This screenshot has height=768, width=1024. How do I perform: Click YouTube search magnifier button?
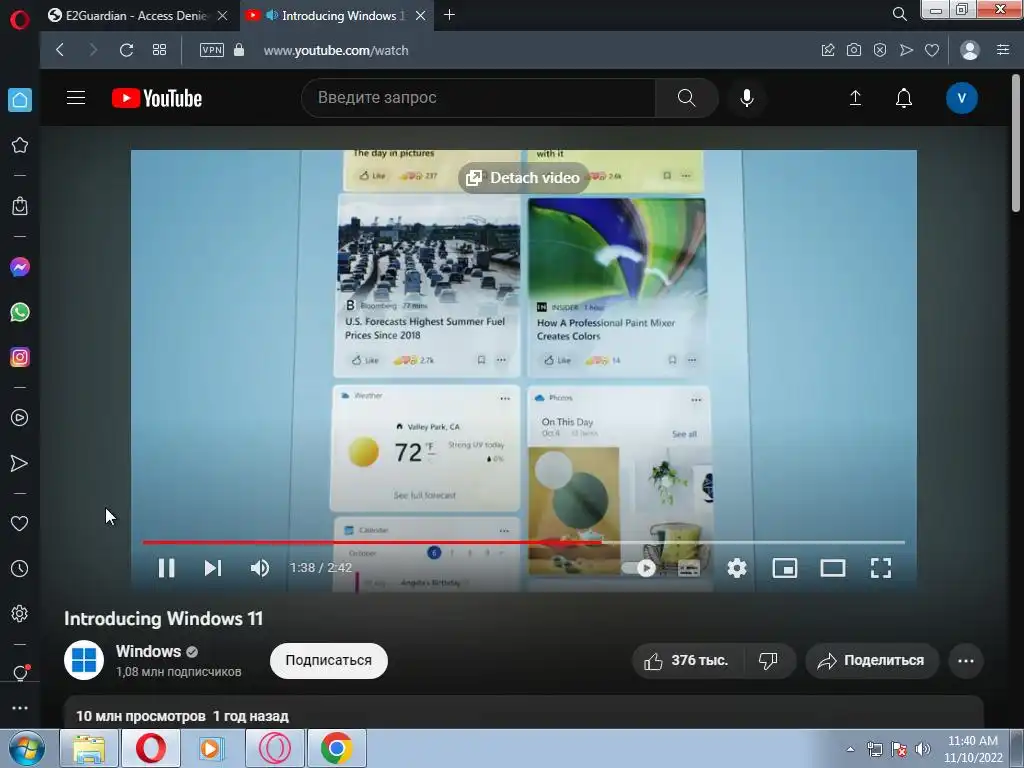(x=686, y=98)
